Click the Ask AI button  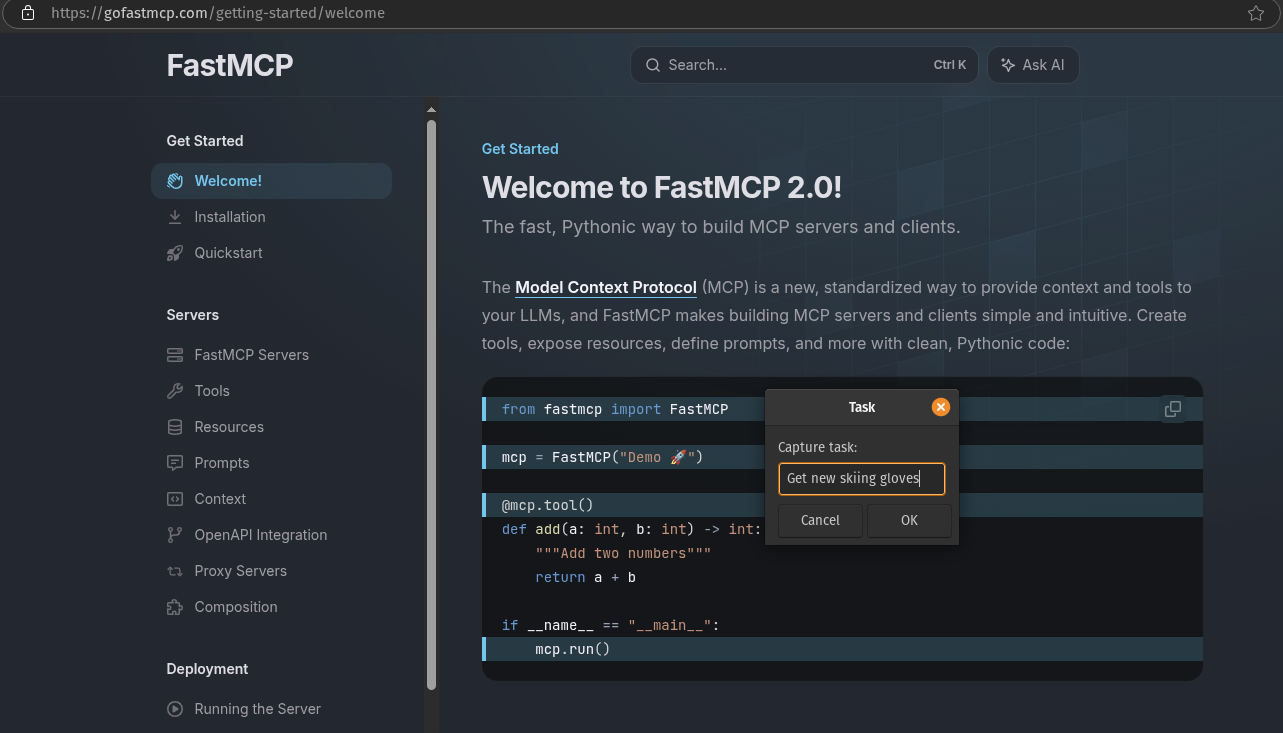[x=1033, y=65]
